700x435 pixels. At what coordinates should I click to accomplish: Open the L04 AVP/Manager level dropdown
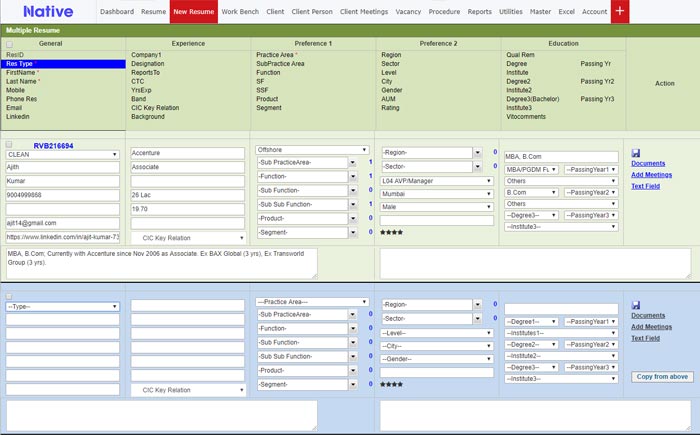coord(437,181)
